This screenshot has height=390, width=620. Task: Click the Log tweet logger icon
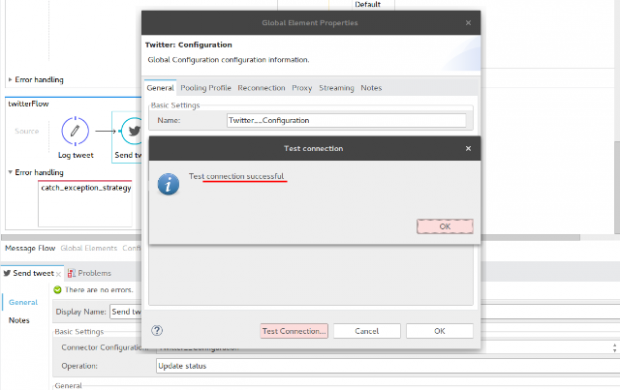tap(75, 131)
